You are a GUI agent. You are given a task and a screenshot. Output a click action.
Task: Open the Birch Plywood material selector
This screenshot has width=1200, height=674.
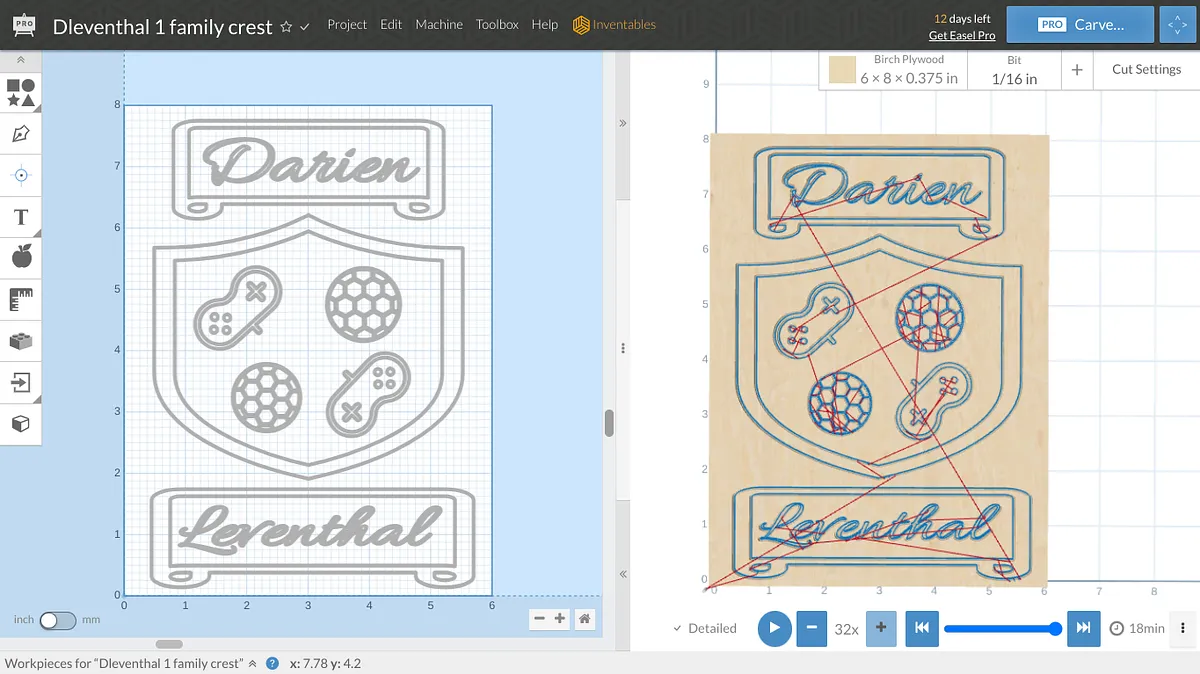(893, 69)
